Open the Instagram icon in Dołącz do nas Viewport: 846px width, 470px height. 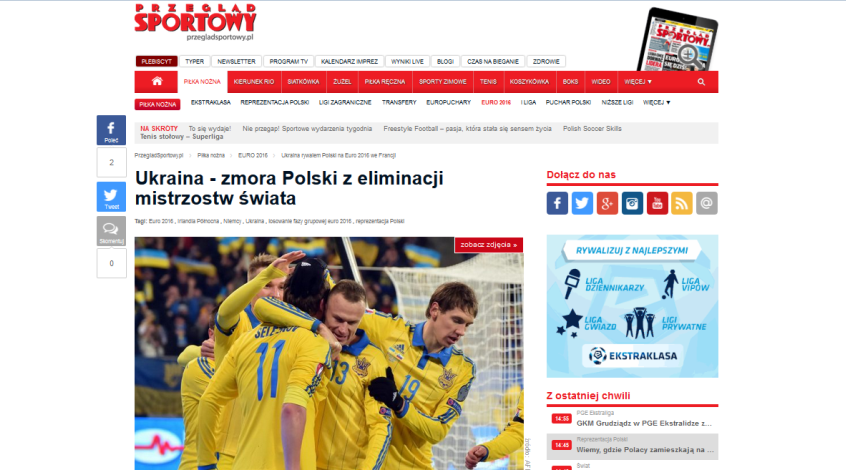click(632, 203)
